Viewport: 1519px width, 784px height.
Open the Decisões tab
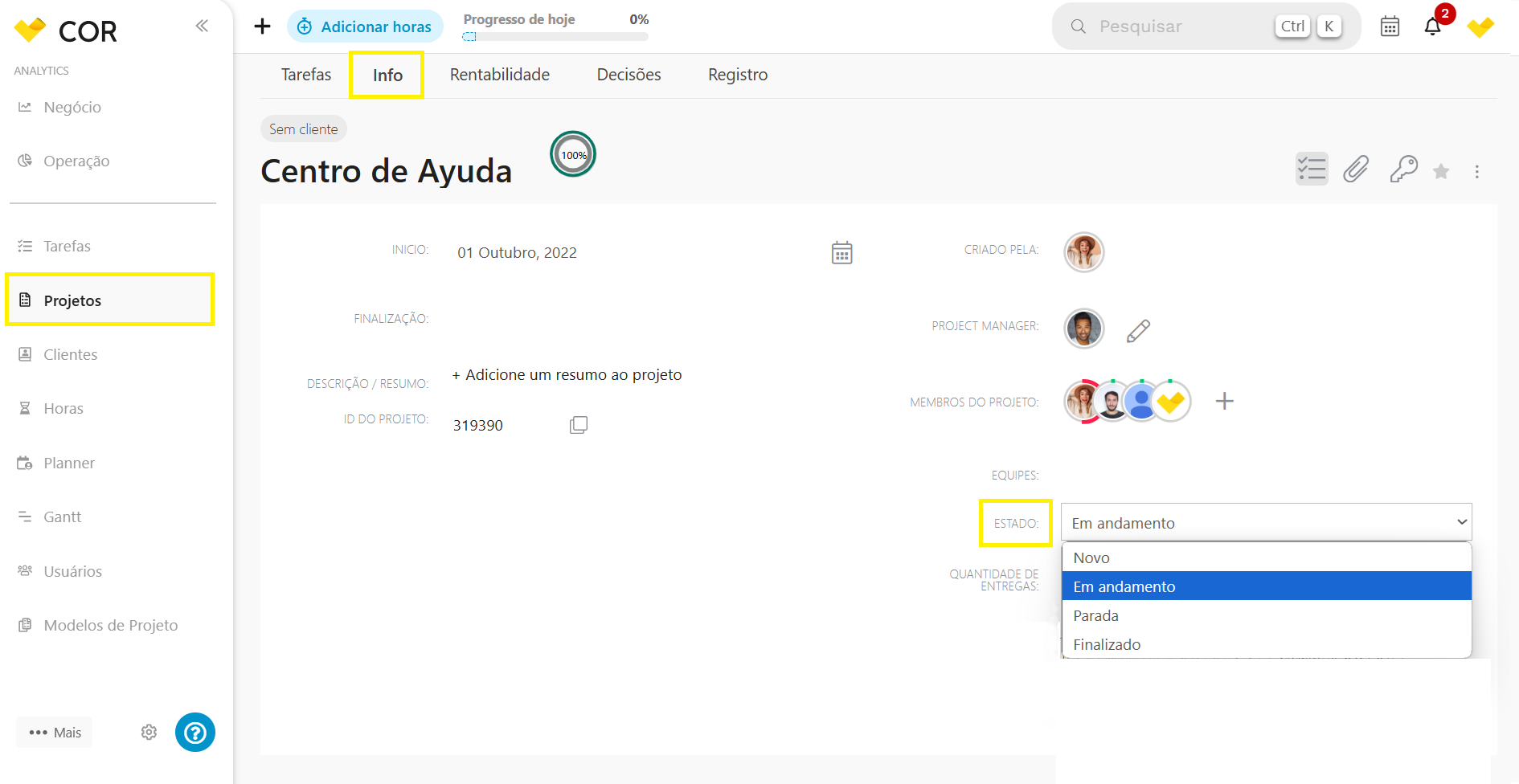point(629,75)
